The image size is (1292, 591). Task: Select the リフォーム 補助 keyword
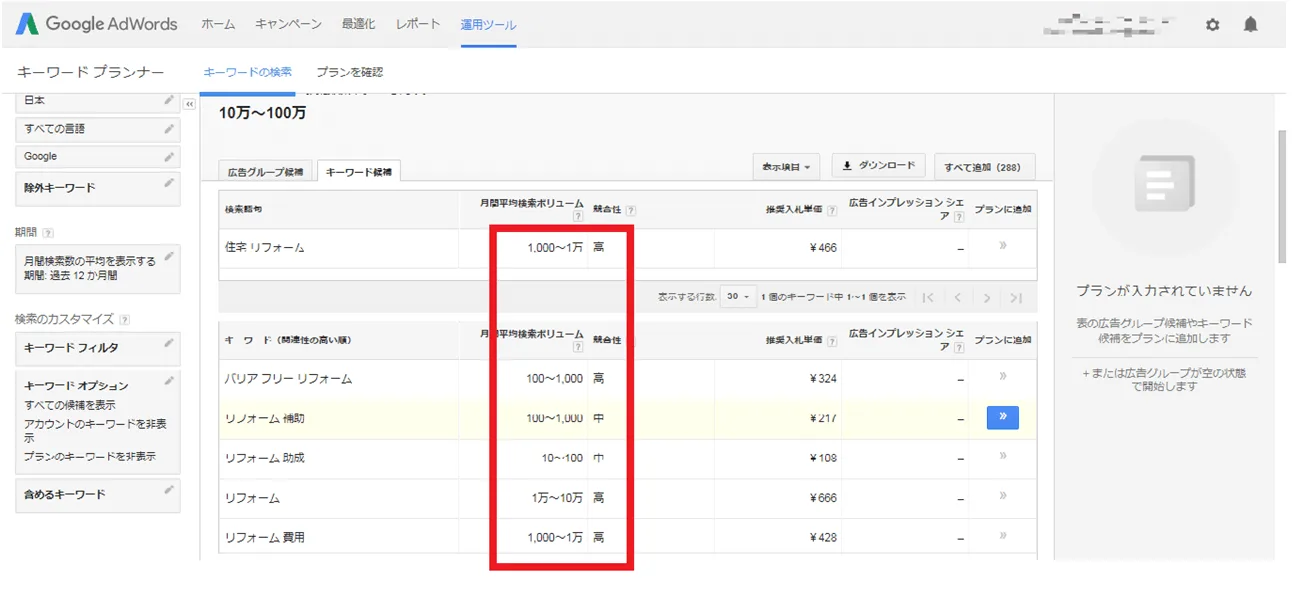point(265,418)
